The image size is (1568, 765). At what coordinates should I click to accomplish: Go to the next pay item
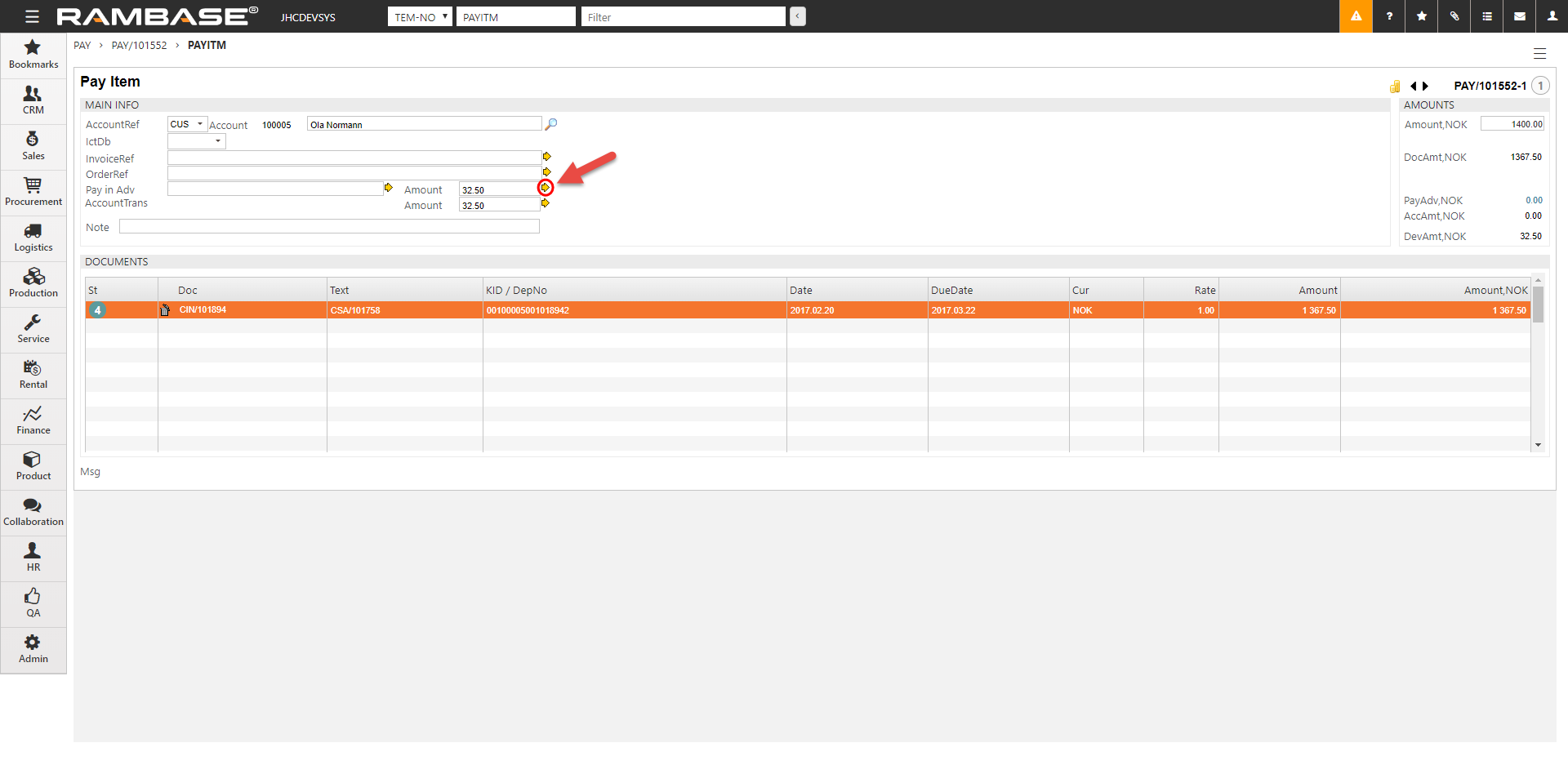[x=1425, y=86]
